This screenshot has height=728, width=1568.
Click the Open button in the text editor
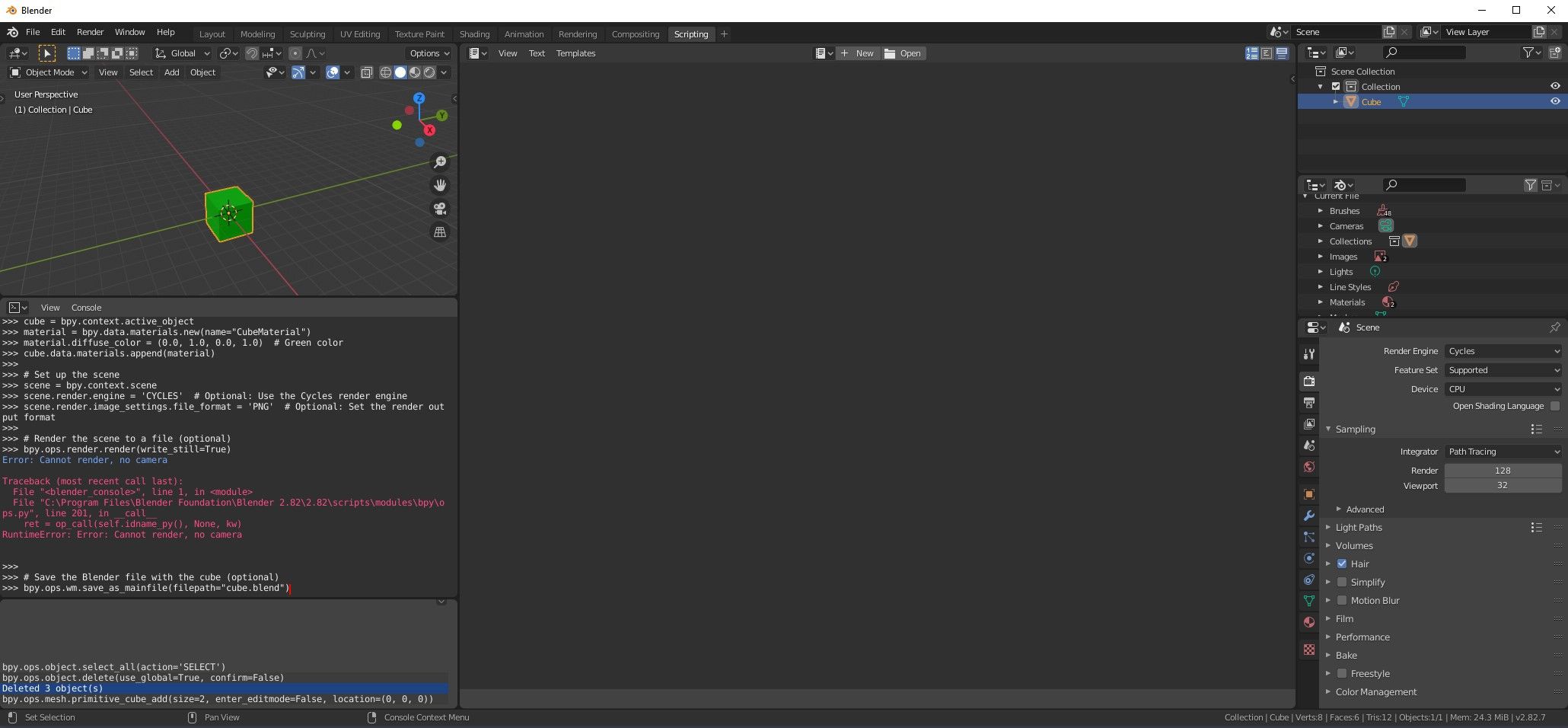tap(903, 53)
